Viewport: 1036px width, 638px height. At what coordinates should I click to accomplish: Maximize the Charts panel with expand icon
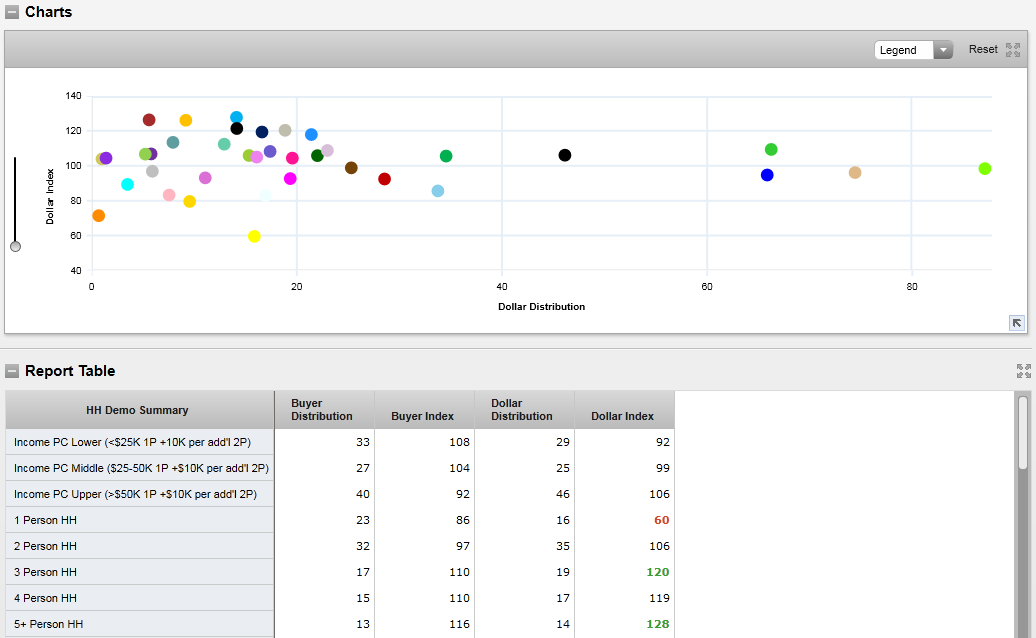point(1013,50)
